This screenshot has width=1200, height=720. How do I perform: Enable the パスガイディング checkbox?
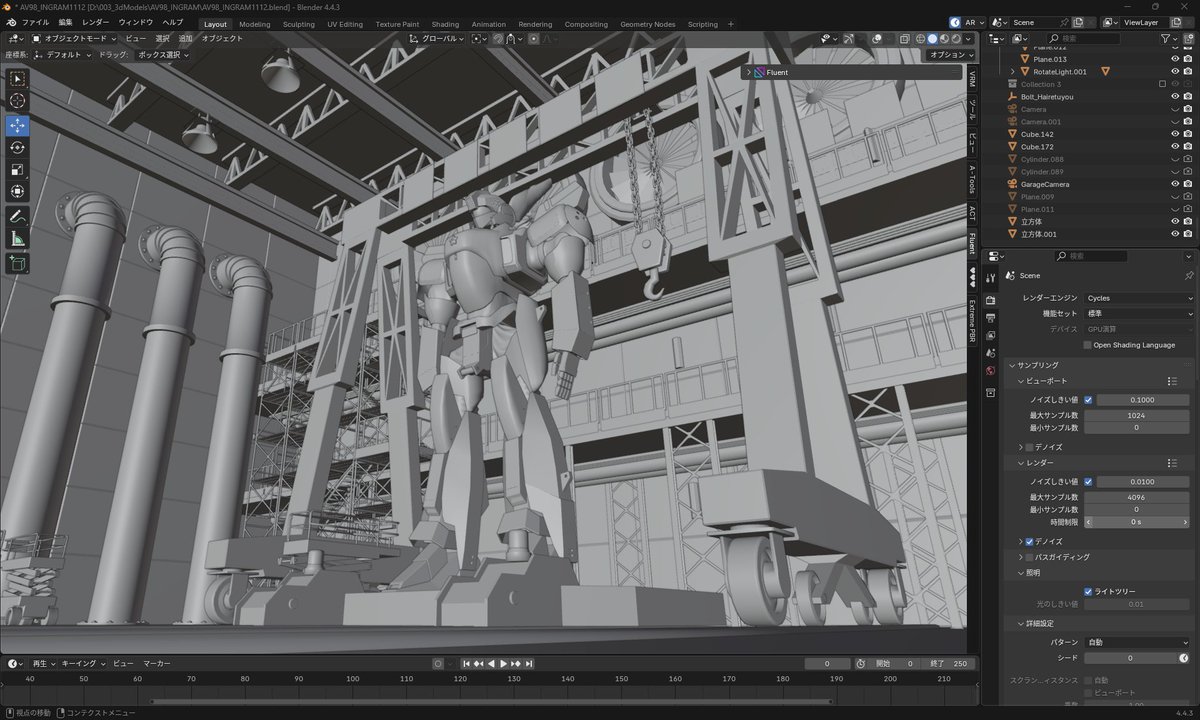pyautogui.click(x=1029, y=557)
